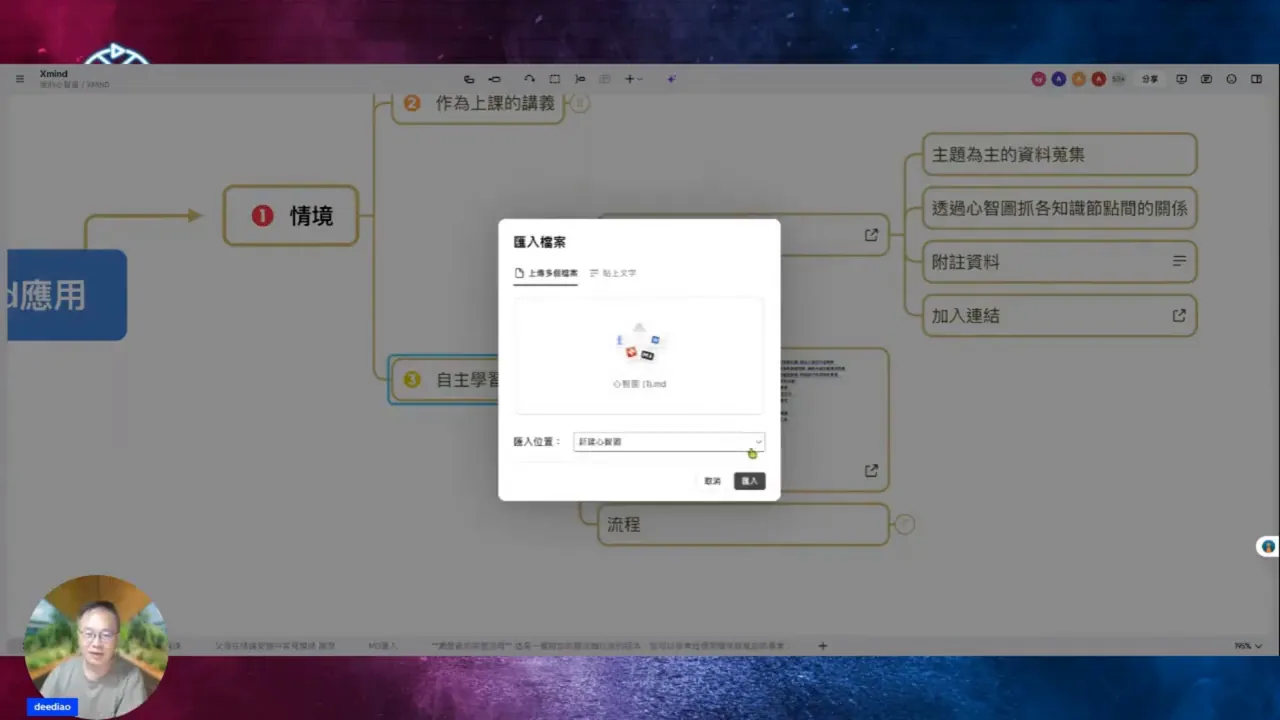View the 50+ collaborators list

coord(1118,79)
